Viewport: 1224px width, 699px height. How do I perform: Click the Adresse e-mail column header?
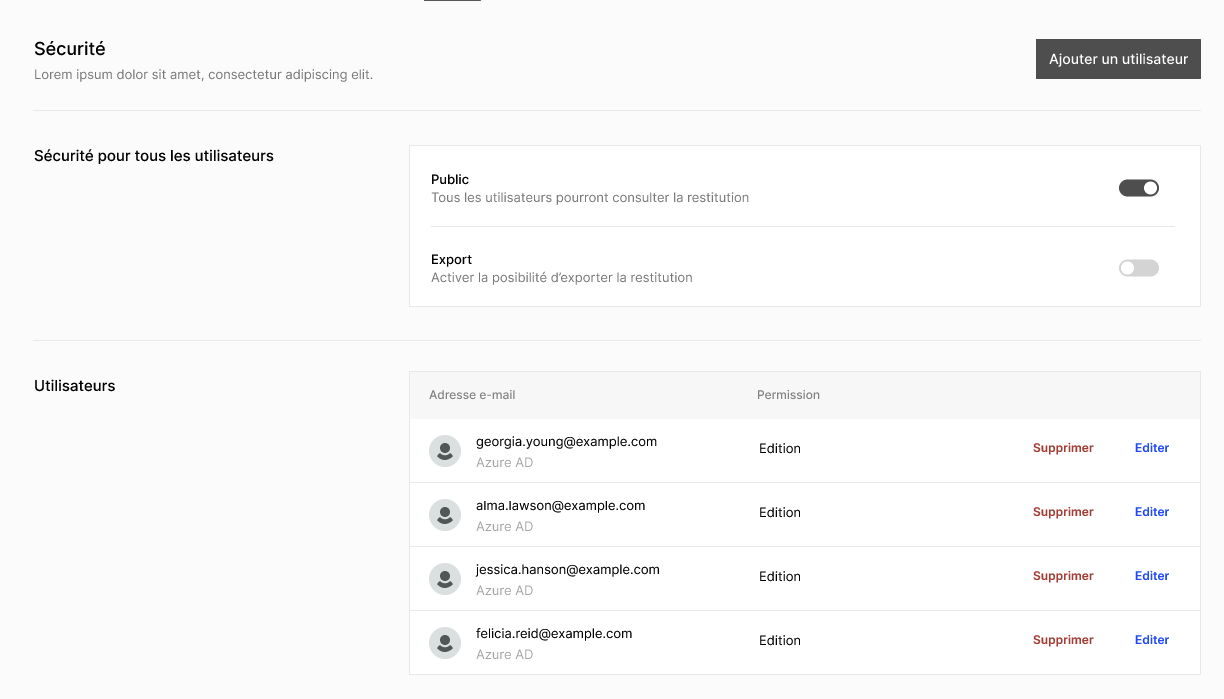[x=472, y=395]
